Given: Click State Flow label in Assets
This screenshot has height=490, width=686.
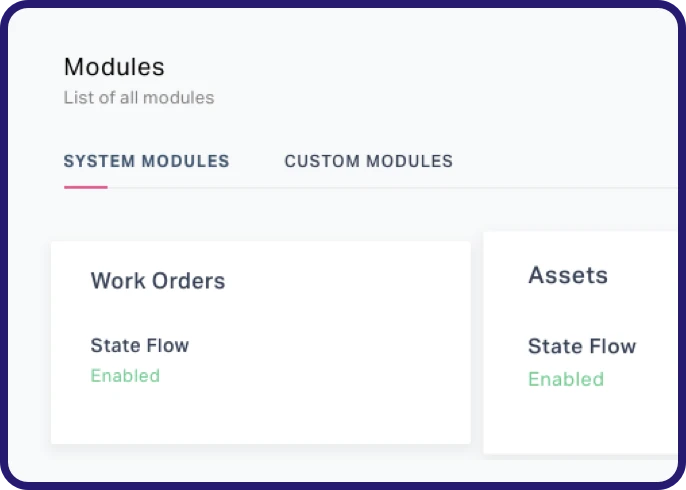Looking at the screenshot, I should tap(582, 347).
